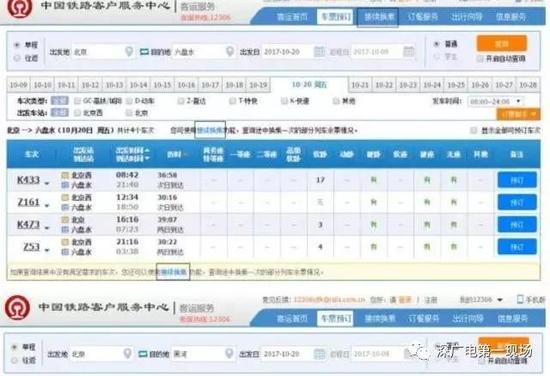The width and height of the screenshot is (550, 376).
Task: Open calendar icon for 返程日 in upper form
Action: coord(409,52)
